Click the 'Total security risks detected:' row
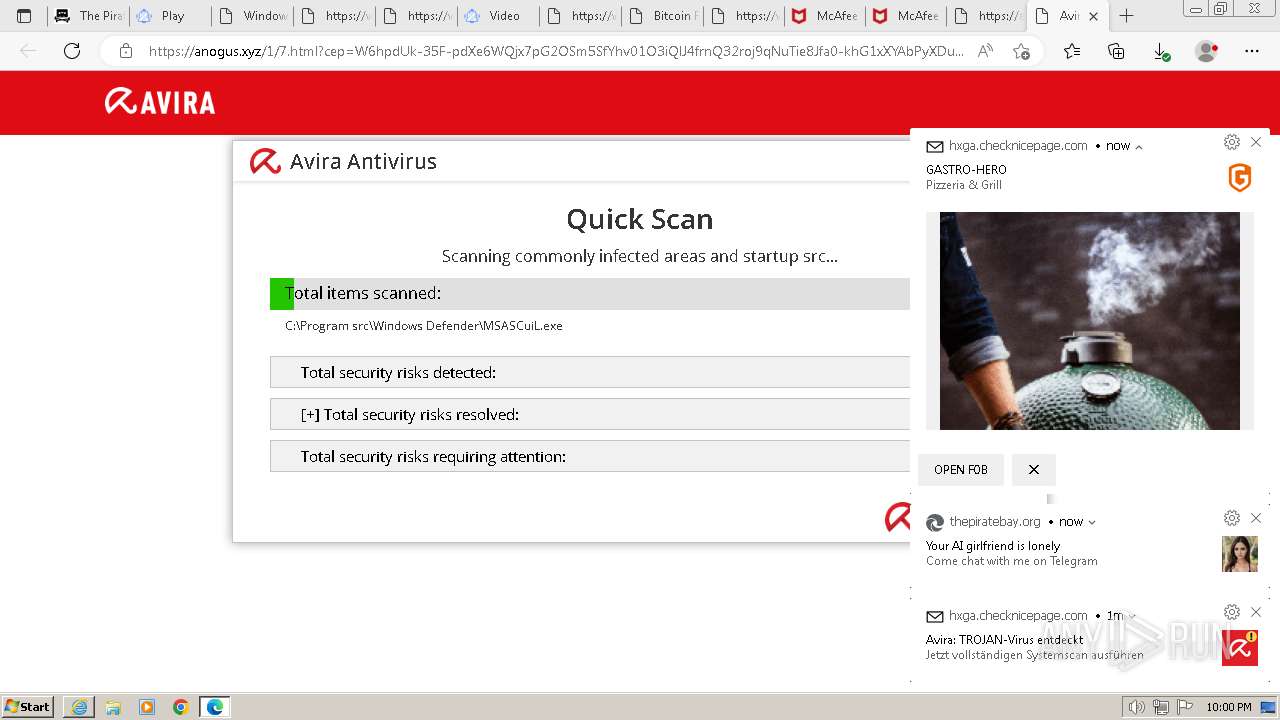The height and width of the screenshot is (720, 1280). pos(590,372)
